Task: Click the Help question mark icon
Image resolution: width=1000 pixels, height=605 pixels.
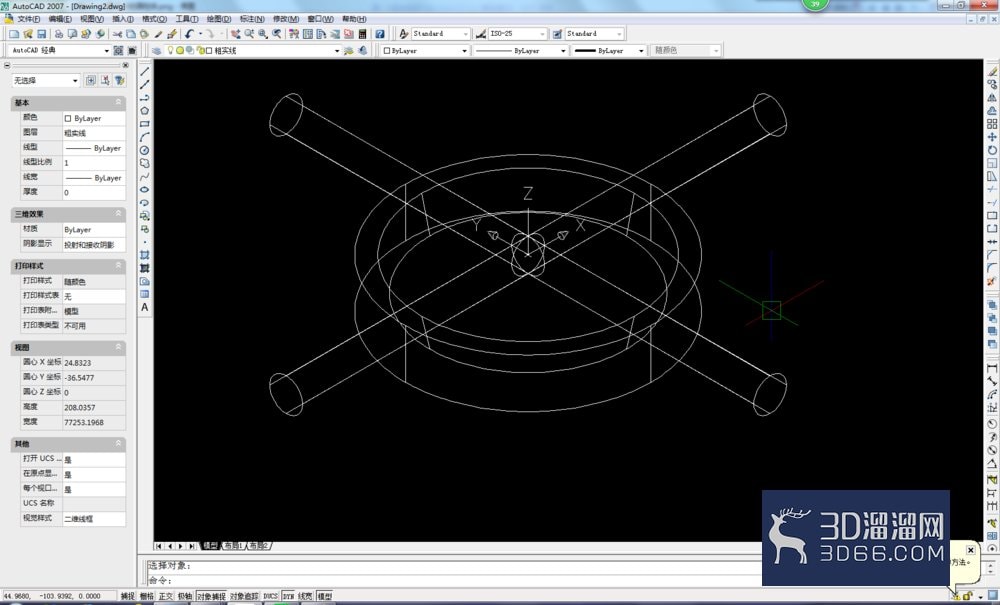Action: point(379,34)
